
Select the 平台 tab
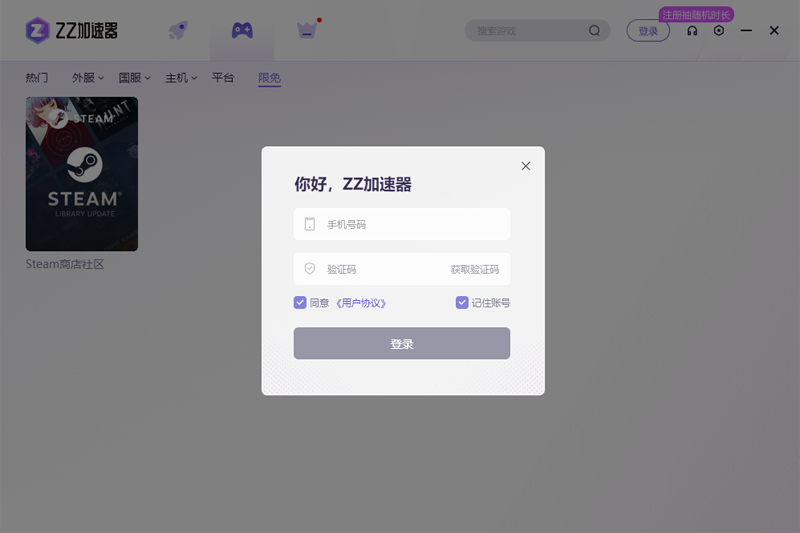pyautogui.click(x=223, y=77)
